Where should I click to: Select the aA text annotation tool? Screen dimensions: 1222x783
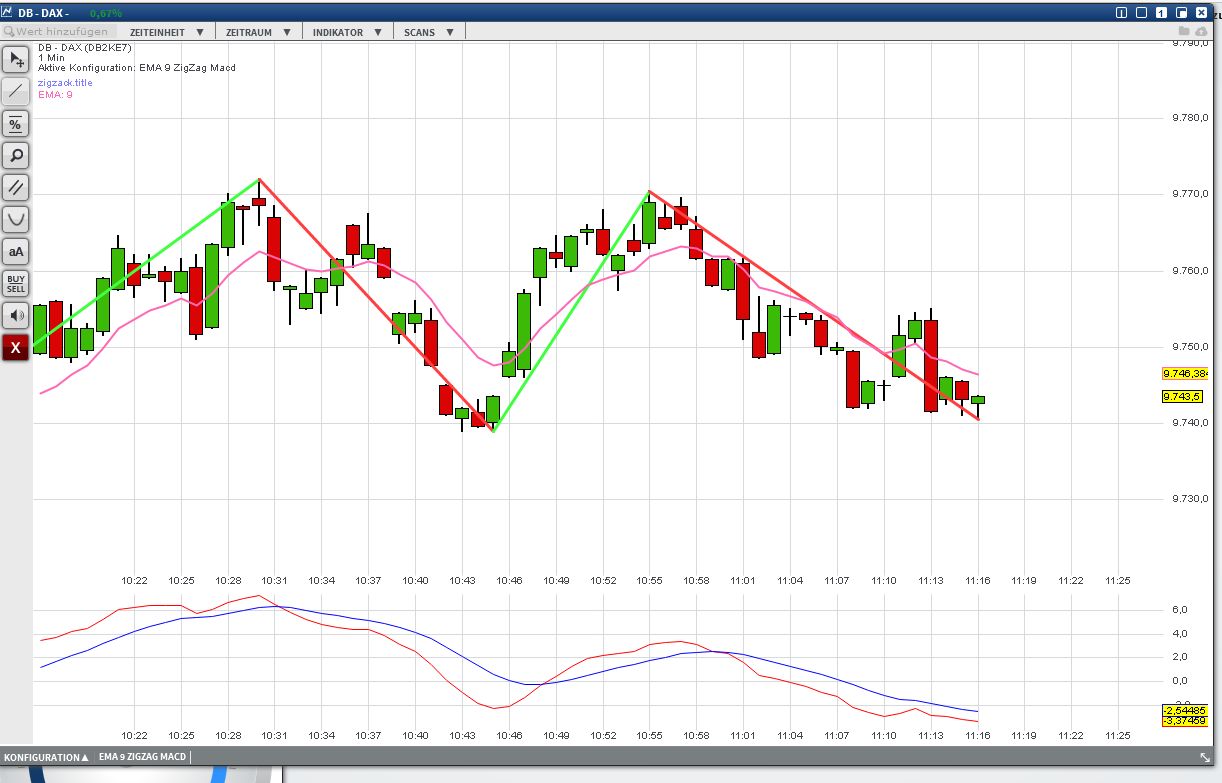(x=16, y=252)
